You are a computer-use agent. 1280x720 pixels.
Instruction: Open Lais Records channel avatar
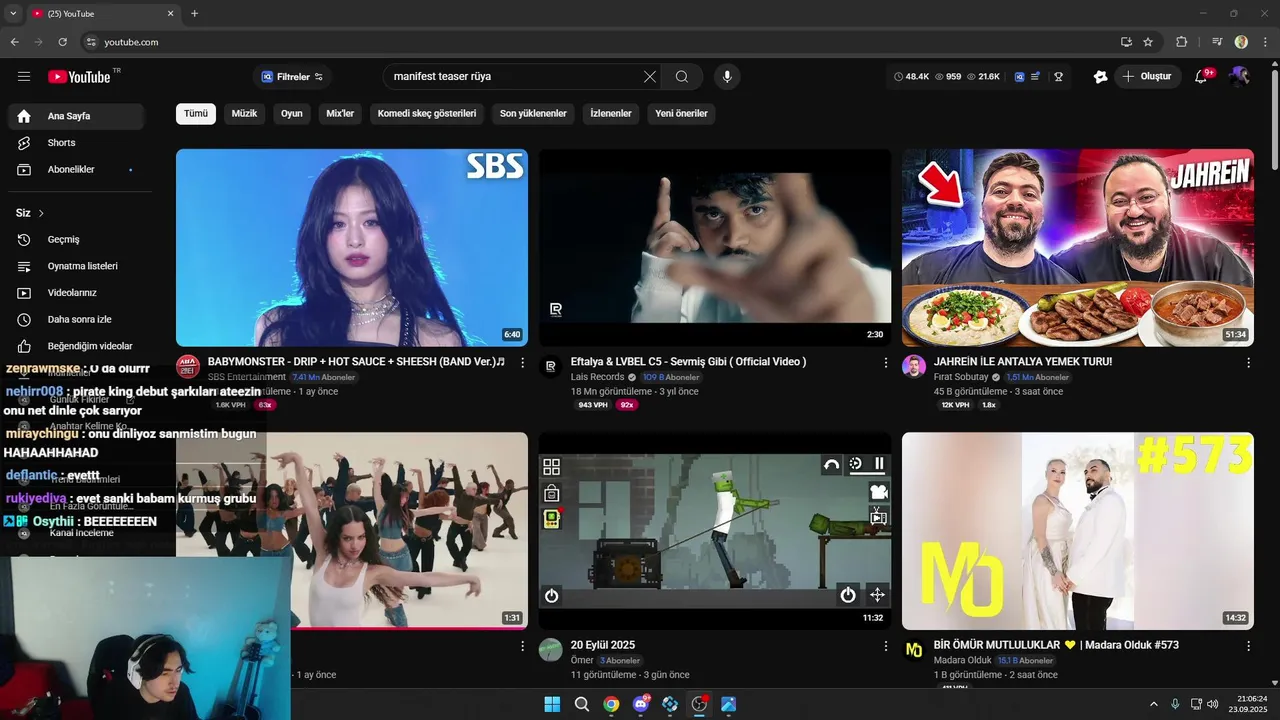point(551,366)
